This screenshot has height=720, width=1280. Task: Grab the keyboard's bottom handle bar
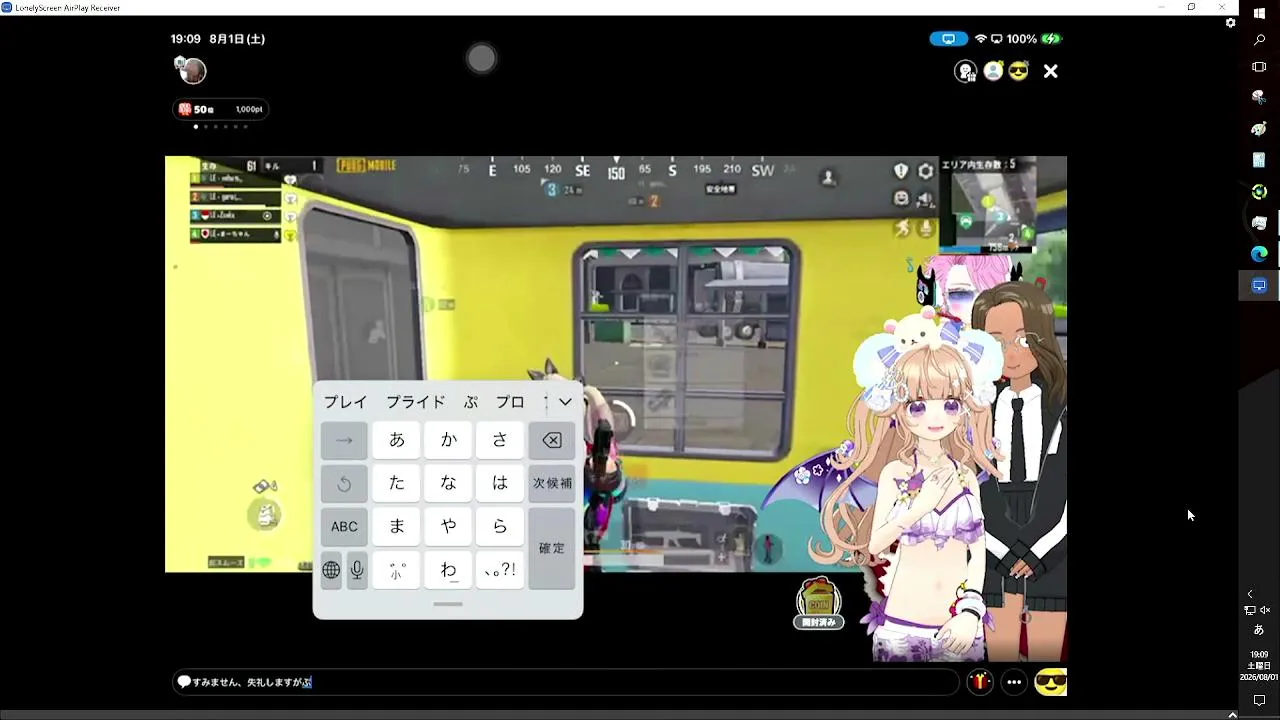448,604
